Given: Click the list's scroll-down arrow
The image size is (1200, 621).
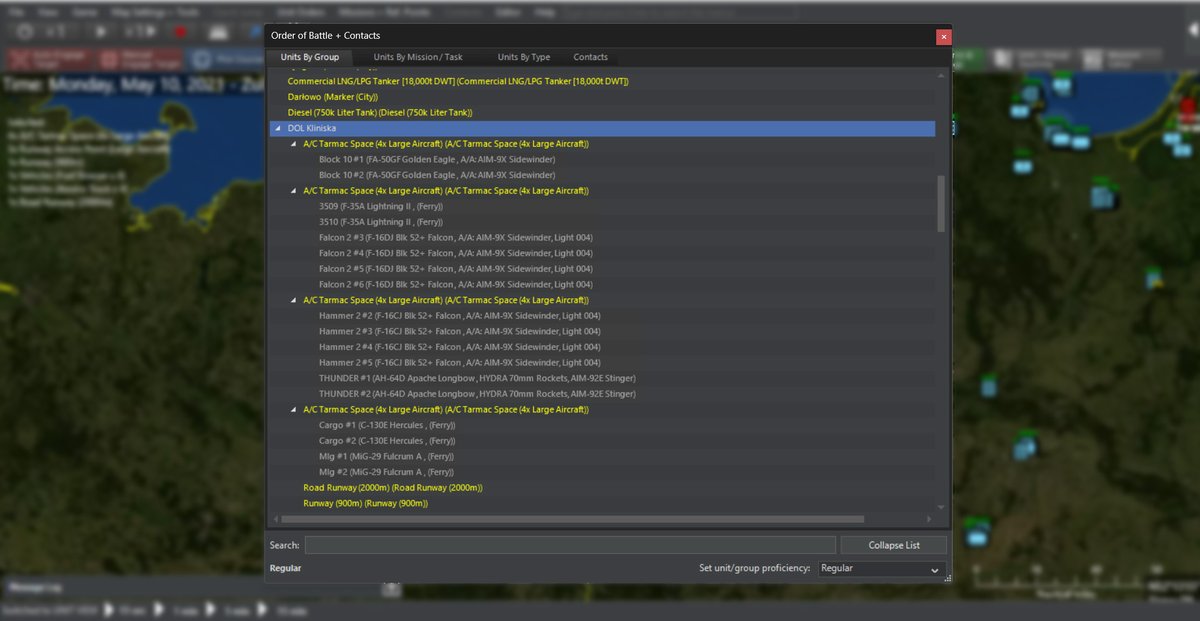Looking at the screenshot, I should 941,507.
